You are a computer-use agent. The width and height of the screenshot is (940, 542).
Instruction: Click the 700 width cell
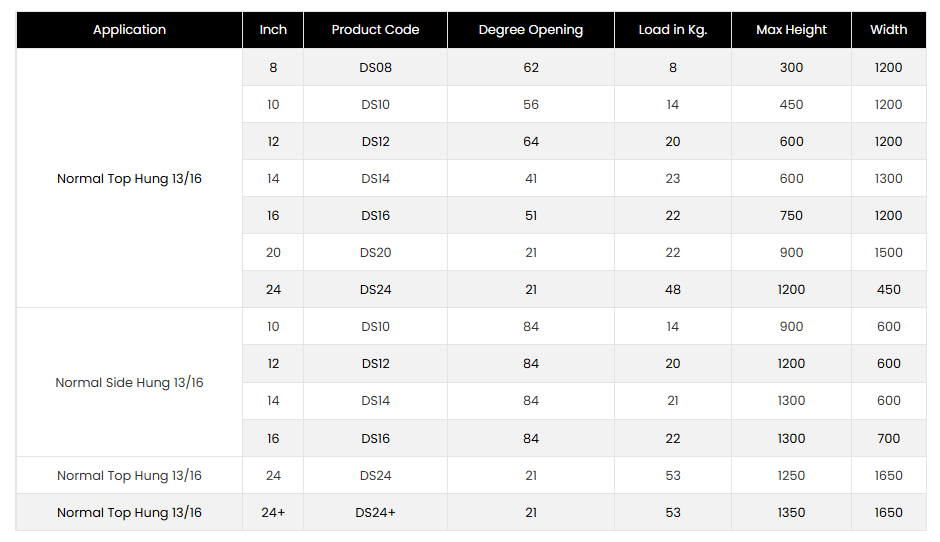888,439
